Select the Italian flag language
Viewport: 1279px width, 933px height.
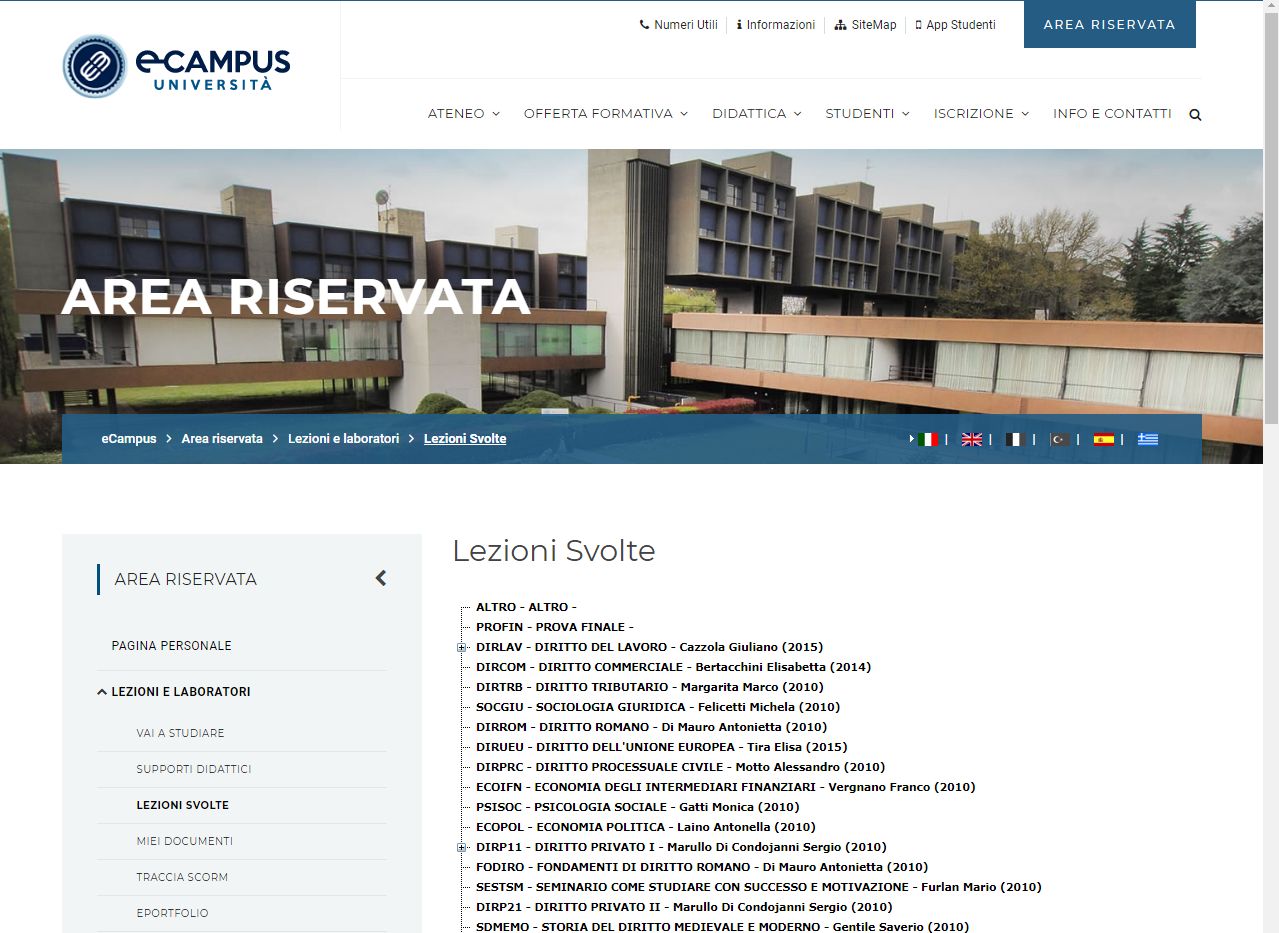[x=928, y=439]
